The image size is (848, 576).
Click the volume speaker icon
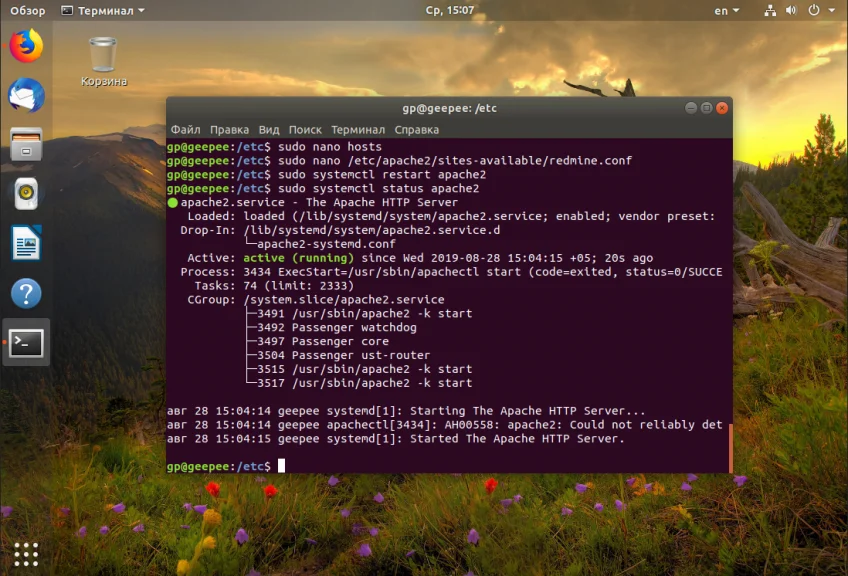click(791, 11)
